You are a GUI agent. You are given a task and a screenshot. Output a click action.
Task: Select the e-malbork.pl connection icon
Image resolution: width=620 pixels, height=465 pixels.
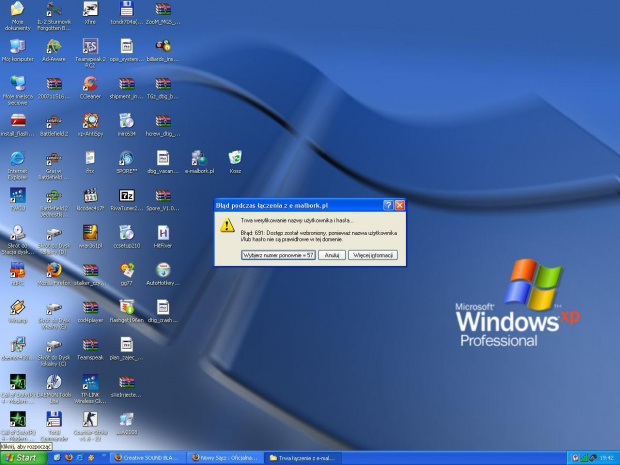199,162
